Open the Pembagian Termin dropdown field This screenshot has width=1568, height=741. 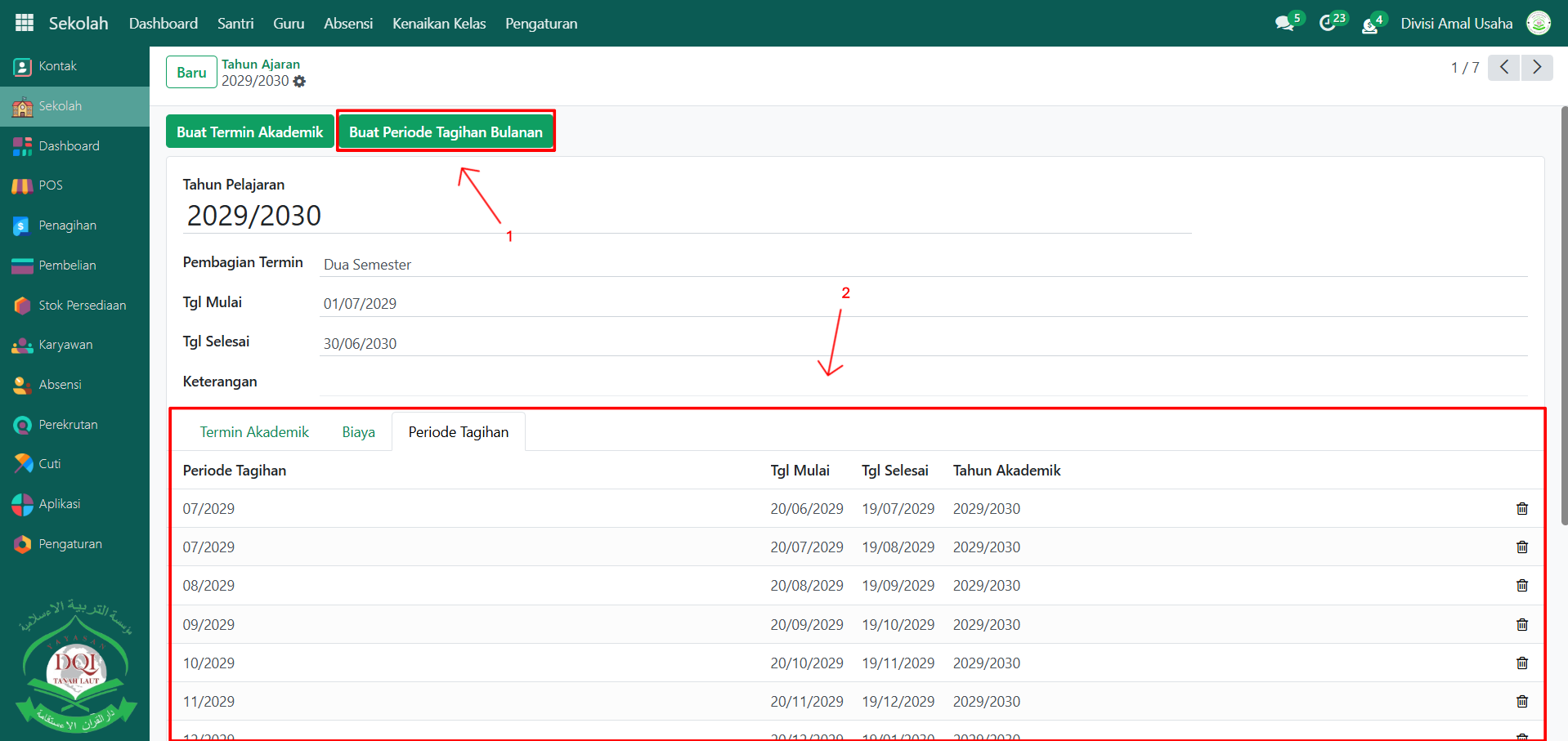click(922, 265)
